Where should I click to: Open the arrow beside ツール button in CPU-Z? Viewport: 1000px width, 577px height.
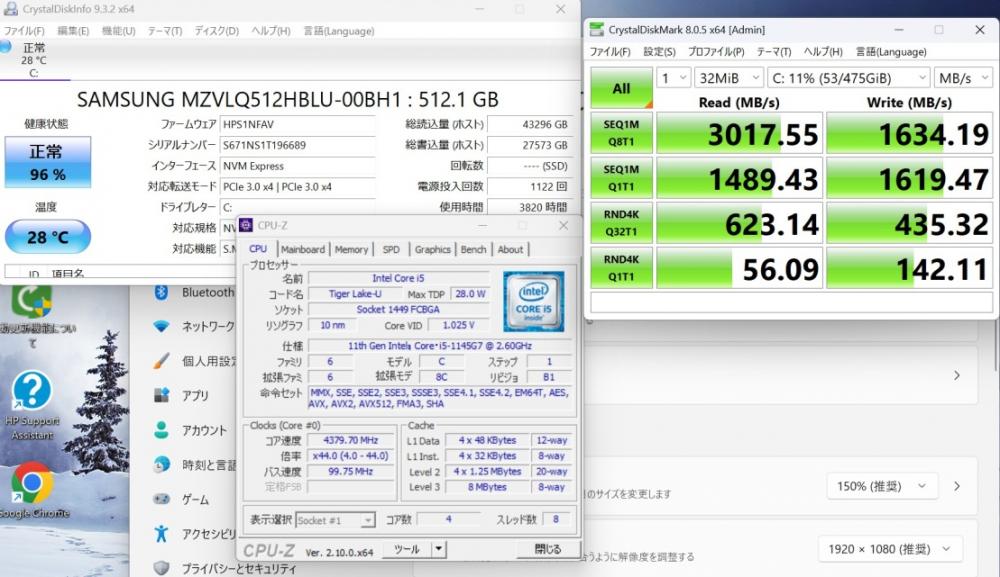439,549
